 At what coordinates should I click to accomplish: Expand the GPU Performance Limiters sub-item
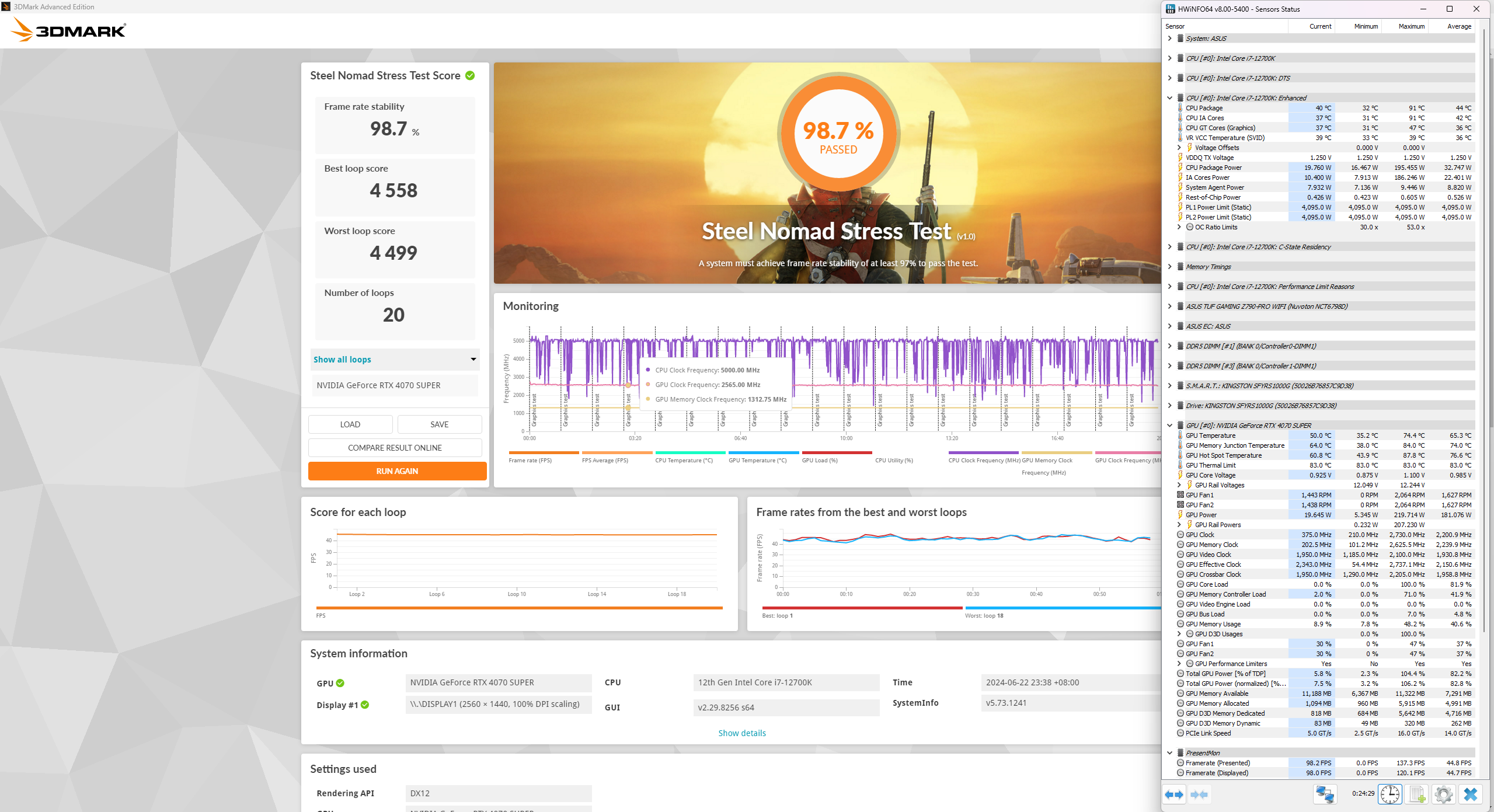[x=1179, y=663]
